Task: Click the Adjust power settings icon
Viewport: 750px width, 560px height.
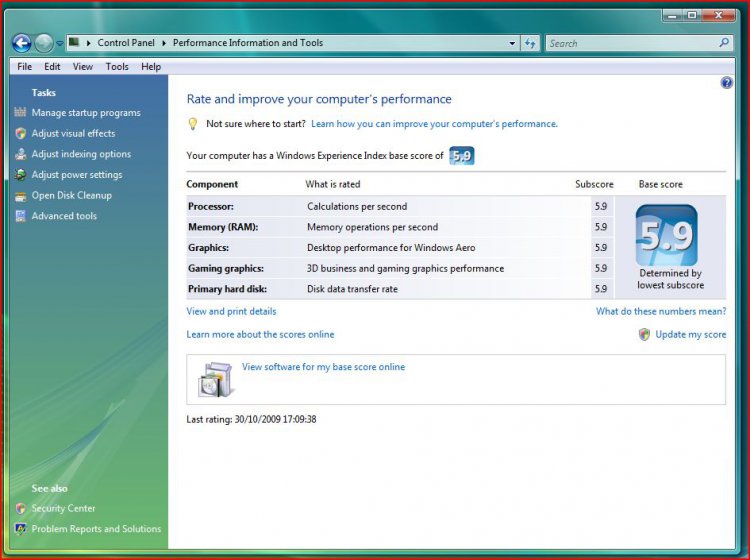Action: pyautogui.click(x=20, y=175)
